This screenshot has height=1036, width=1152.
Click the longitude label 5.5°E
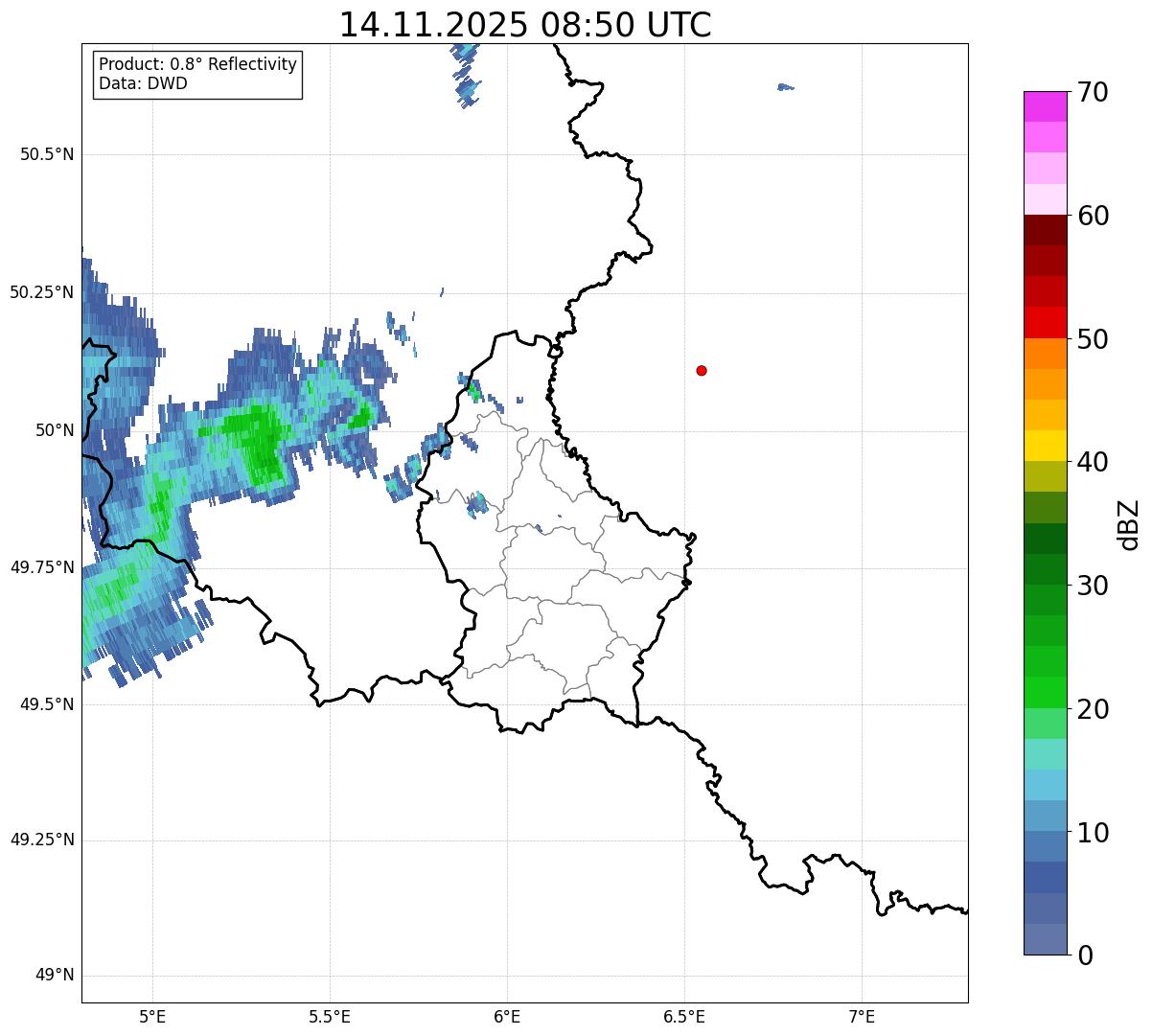(330, 1016)
